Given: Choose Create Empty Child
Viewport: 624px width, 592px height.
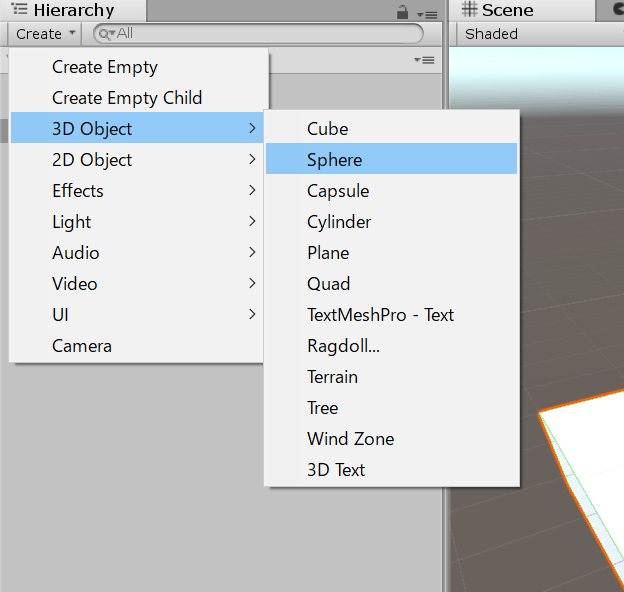Looking at the screenshot, I should point(127,98).
